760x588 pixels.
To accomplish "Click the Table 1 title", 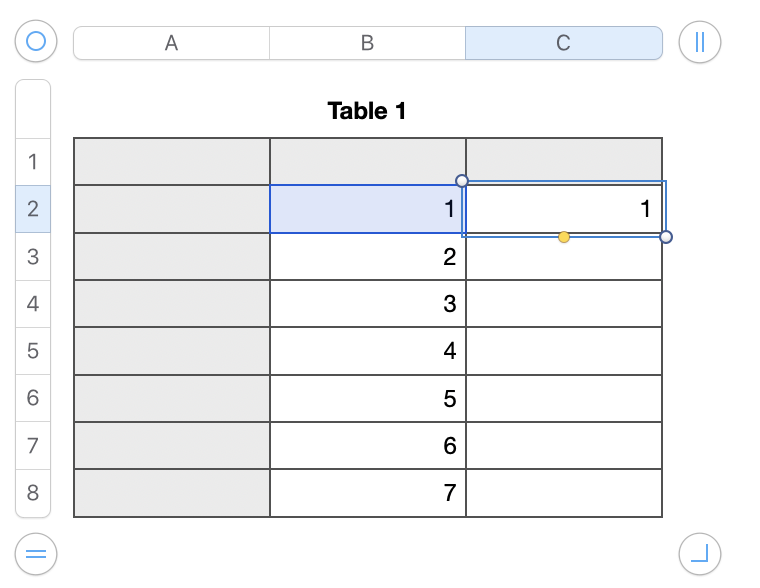I will [367, 111].
